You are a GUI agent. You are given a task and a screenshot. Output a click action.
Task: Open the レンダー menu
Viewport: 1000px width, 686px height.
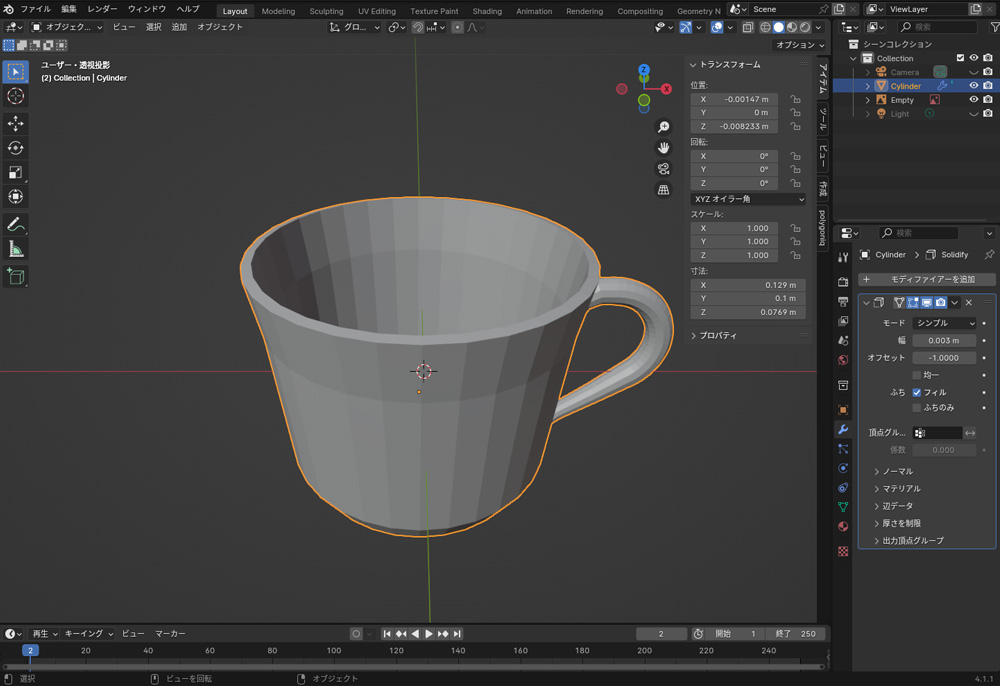102,9
